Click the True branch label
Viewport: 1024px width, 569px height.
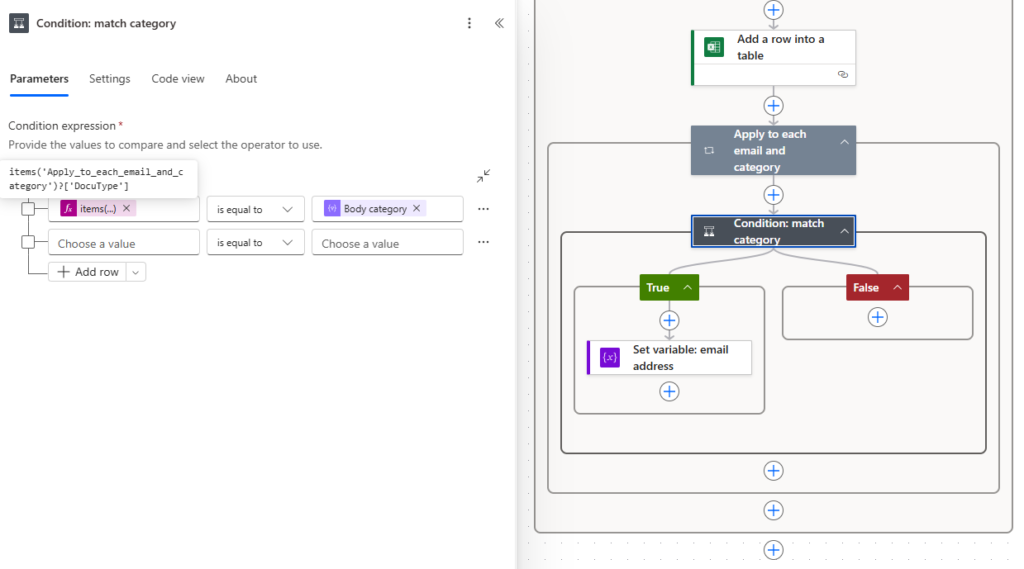coord(658,287)
